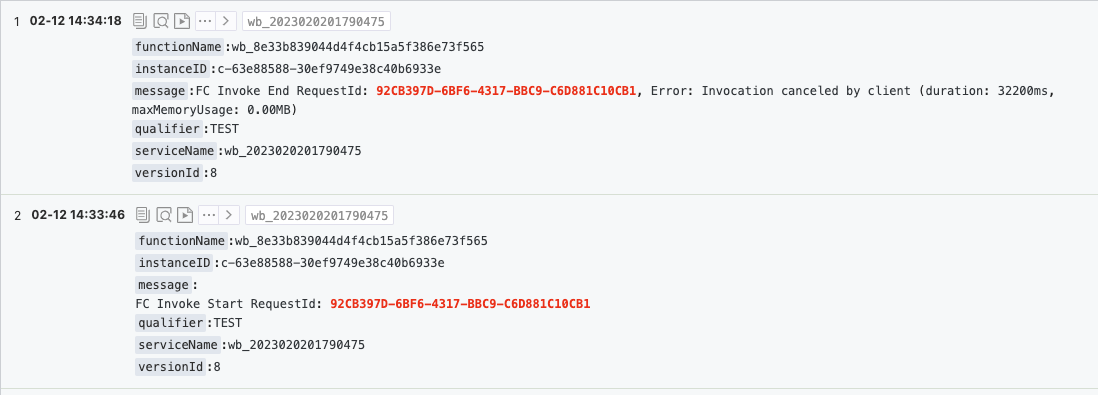Select the wb_2023020201790475 tag on log 1
The height and width of the screenshot is (395, 1098).
316,22
